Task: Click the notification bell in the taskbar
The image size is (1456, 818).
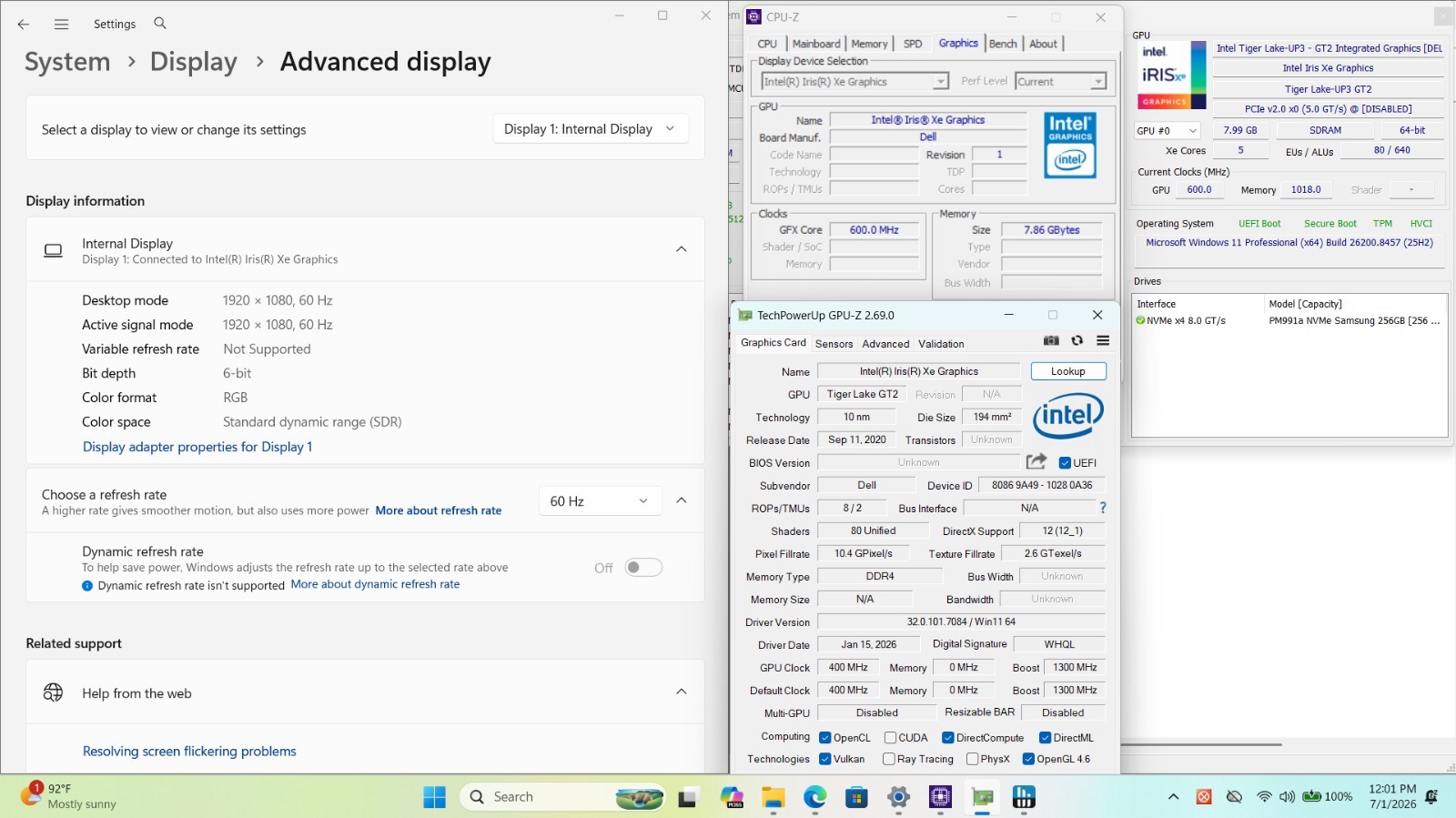Action: click(x=1431, y=796)
